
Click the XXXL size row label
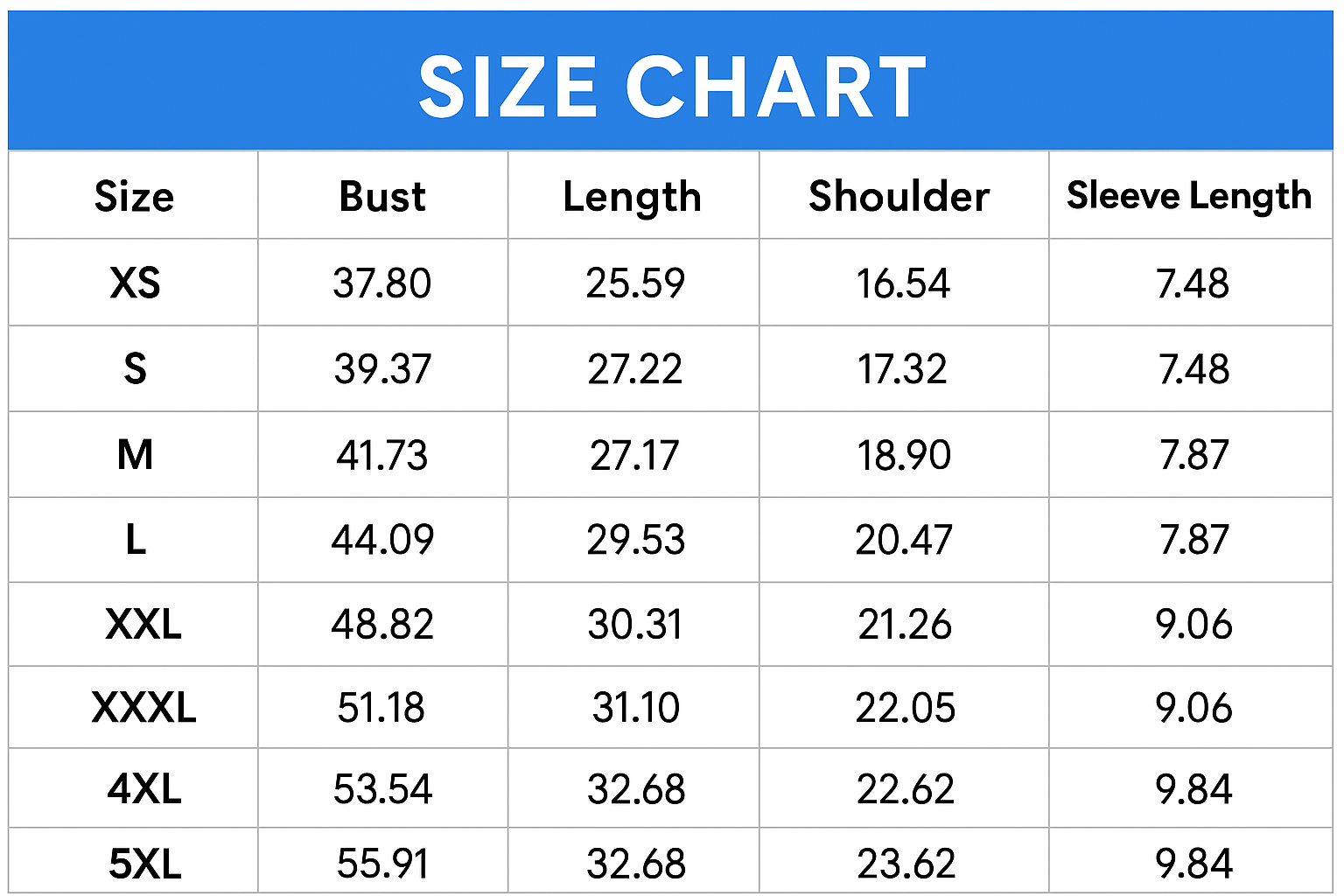click(x=143, y=707)
